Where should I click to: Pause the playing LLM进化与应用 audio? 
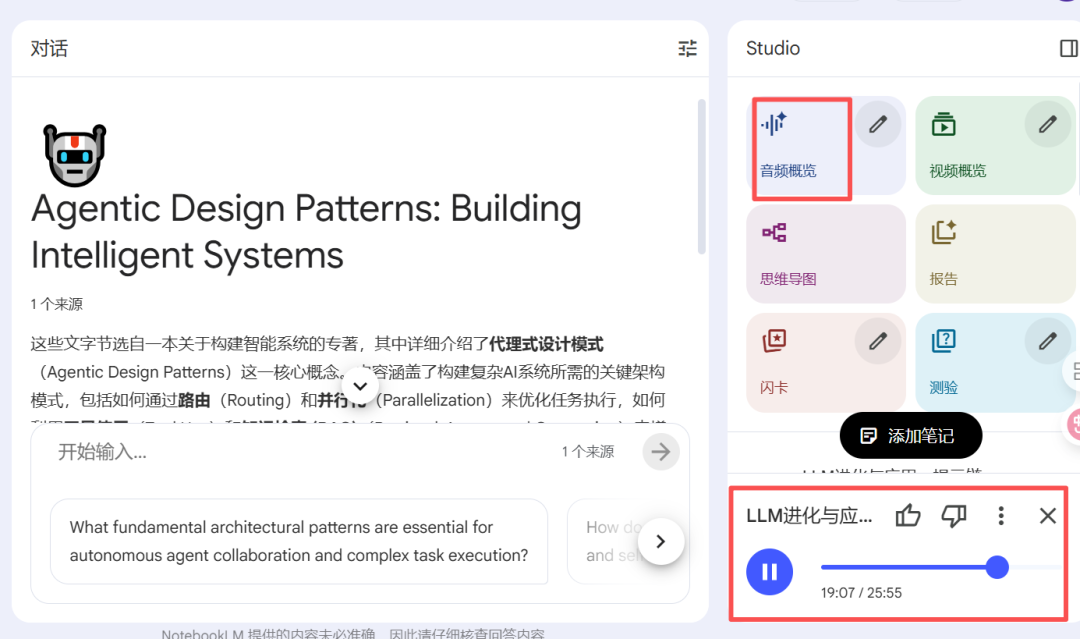[769, 571]
